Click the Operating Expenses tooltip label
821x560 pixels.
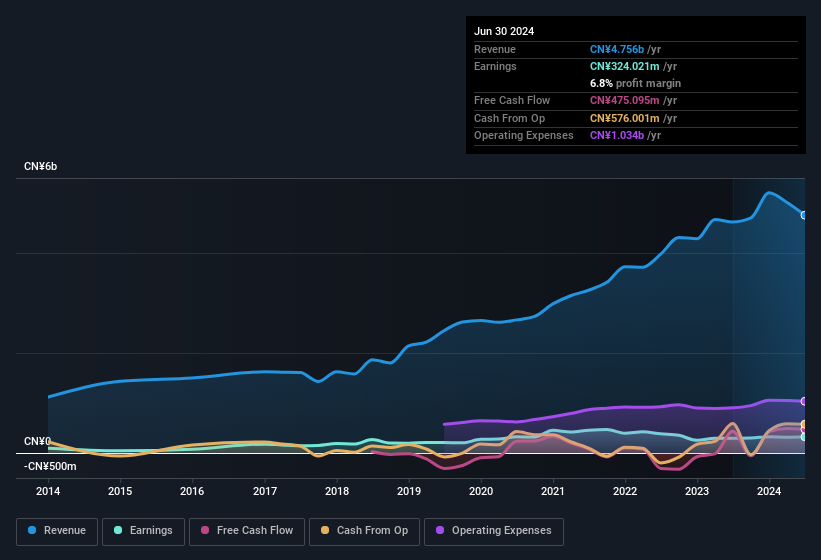coord(524,136)
